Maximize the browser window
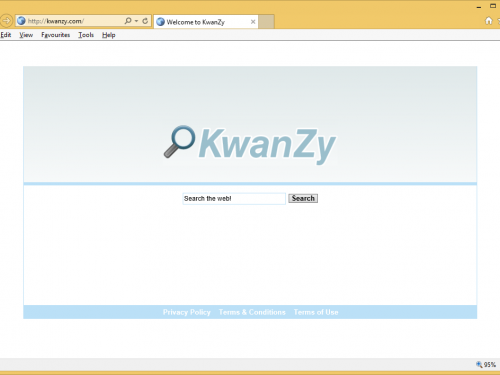Viewport: 500px width, 375px height. [493, 6]
